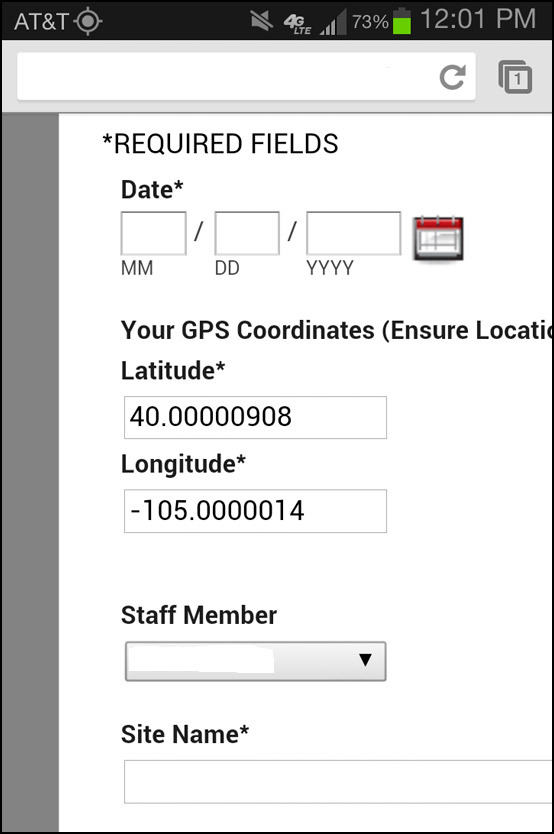Tap the MM caption under month field
Screen dimensions: 554x834
(x=137, y=268)
